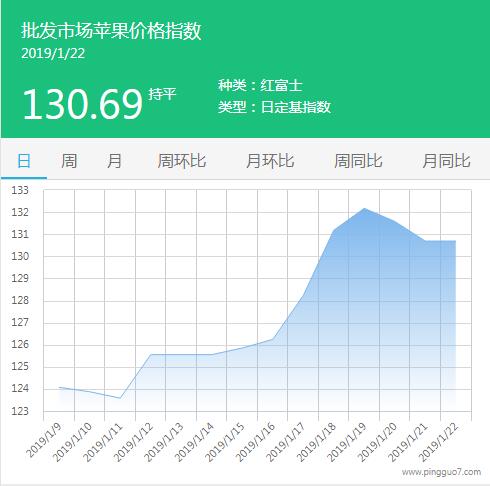490x486 pixels.
Task: Click y-axis value 130
Action: click(20, 256)
